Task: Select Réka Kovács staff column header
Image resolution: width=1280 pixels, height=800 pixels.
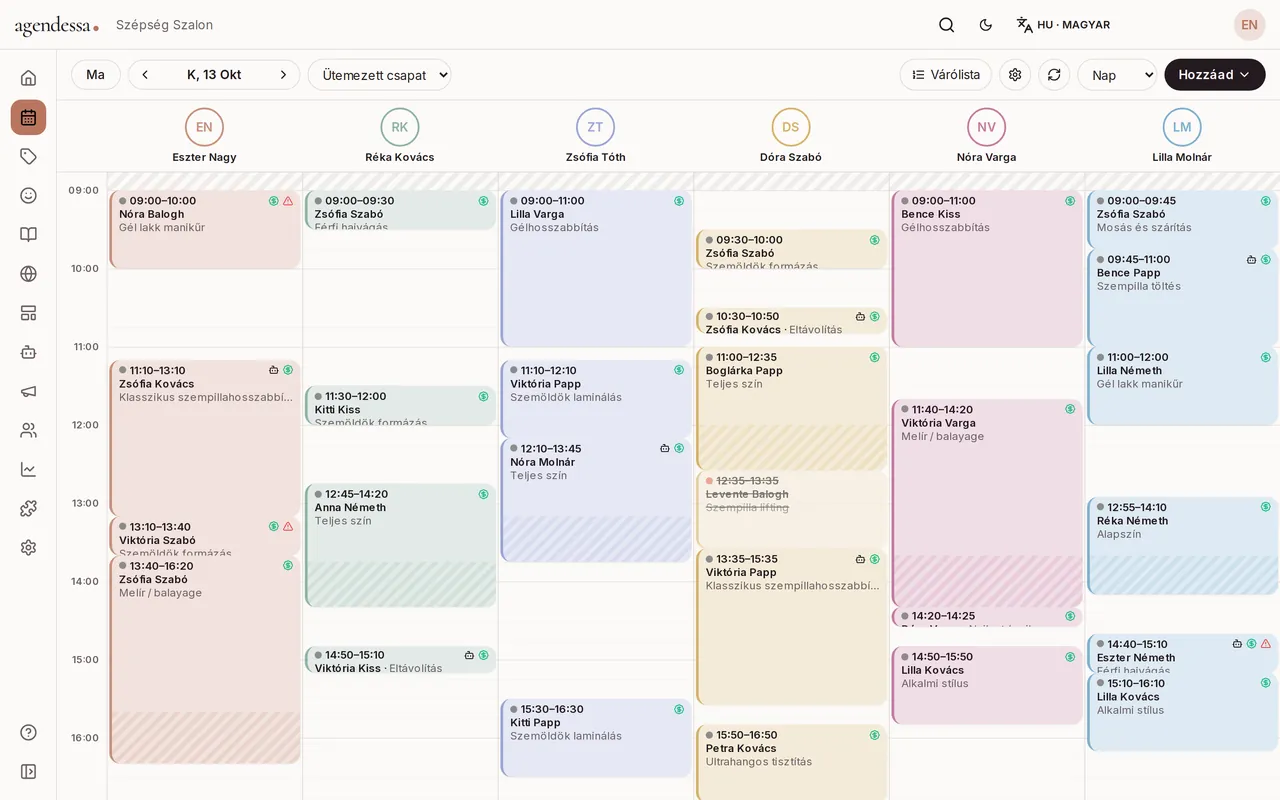Action: tap(400, 136)
